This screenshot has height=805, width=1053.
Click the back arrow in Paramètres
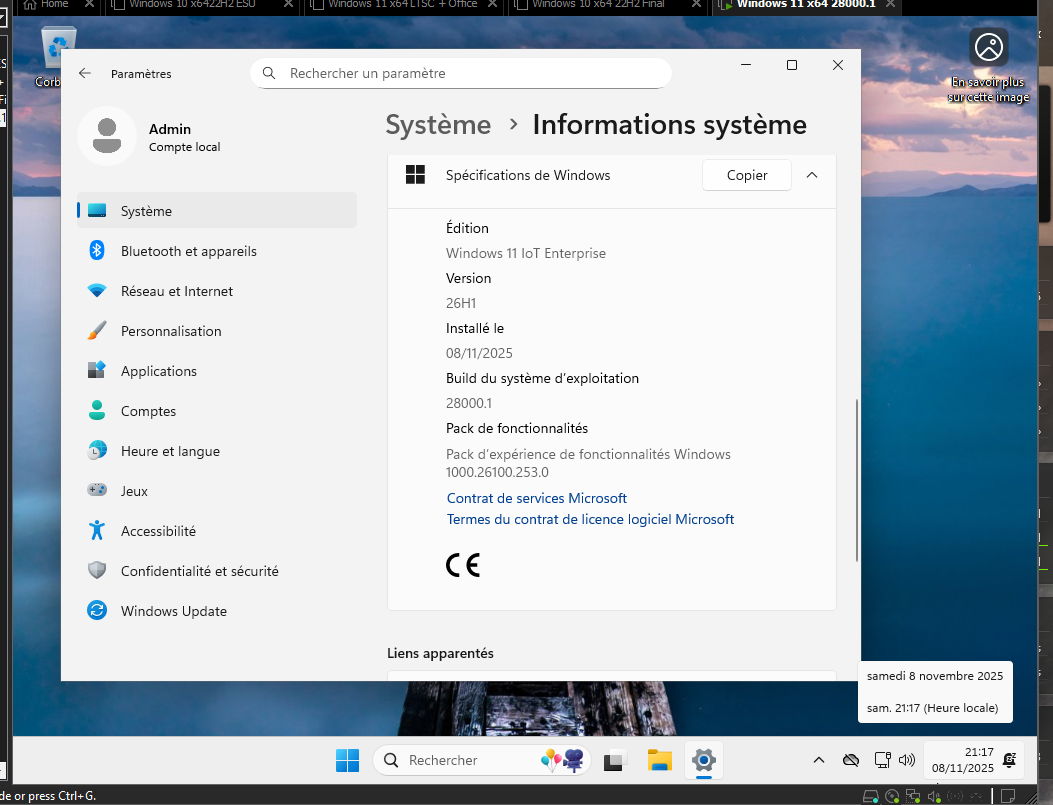85,73
